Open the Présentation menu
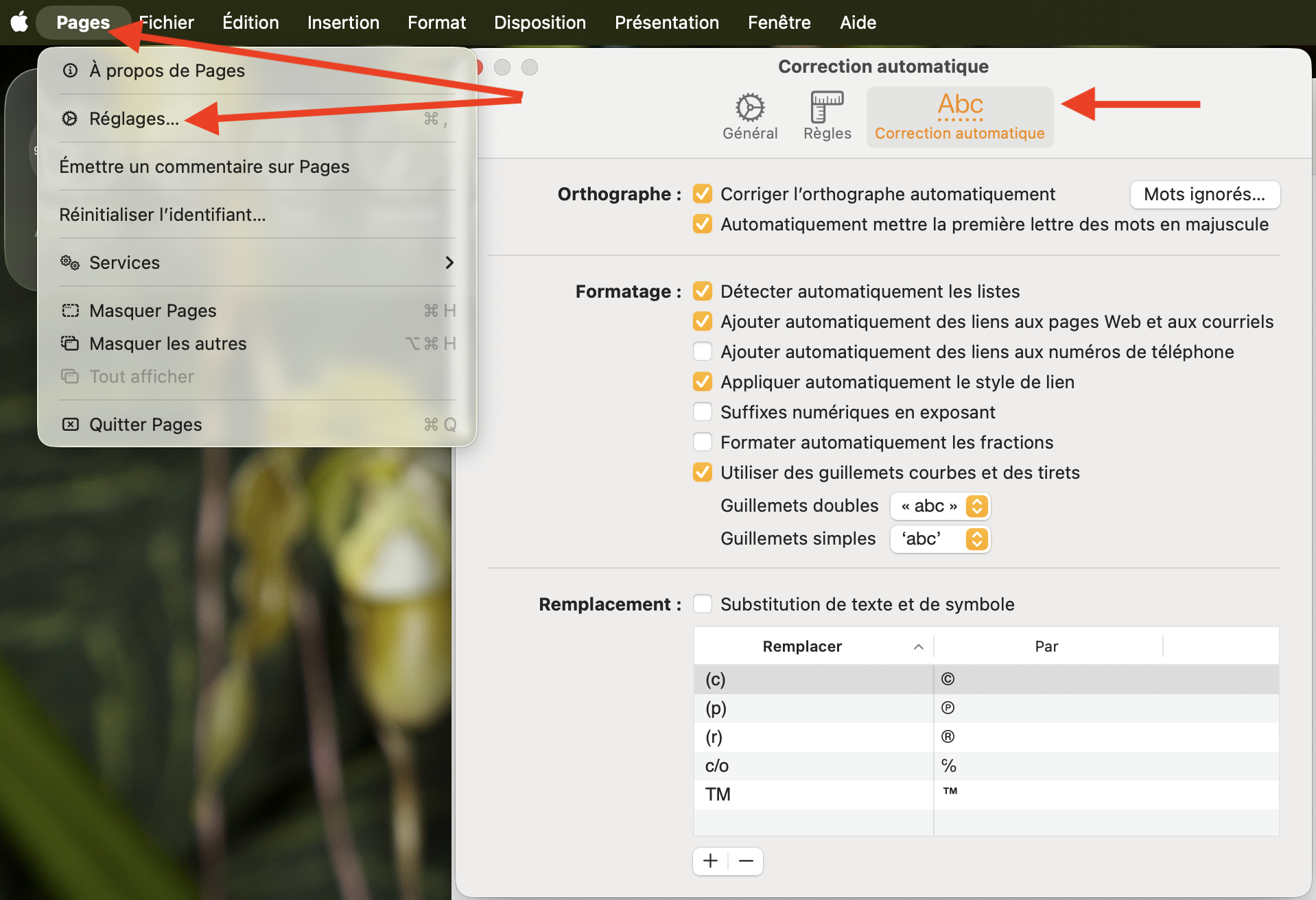The height and width of the screenshot is (900, 1316). pyautogui.click(x=667, y=23)
